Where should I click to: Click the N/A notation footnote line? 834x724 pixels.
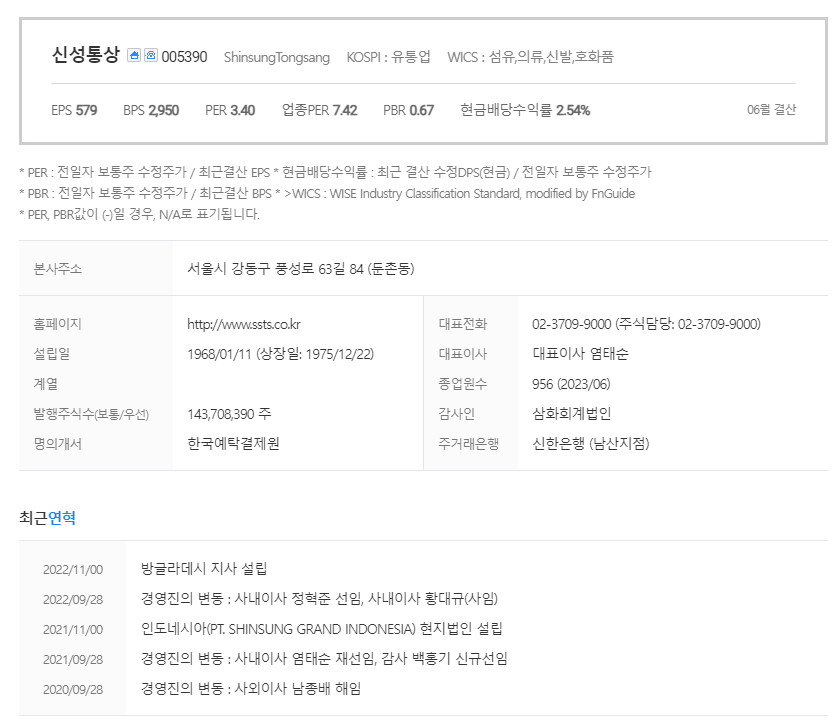pyautogui.click(x=139, y=214)
